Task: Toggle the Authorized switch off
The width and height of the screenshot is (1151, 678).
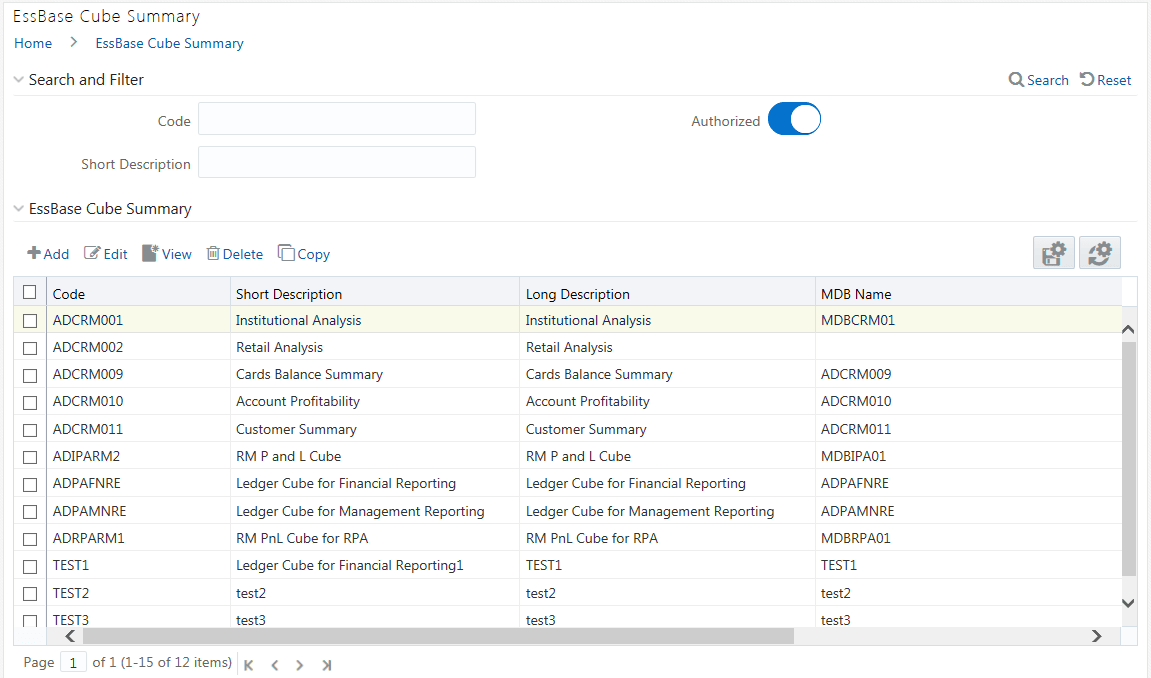Action: (794, 120)
